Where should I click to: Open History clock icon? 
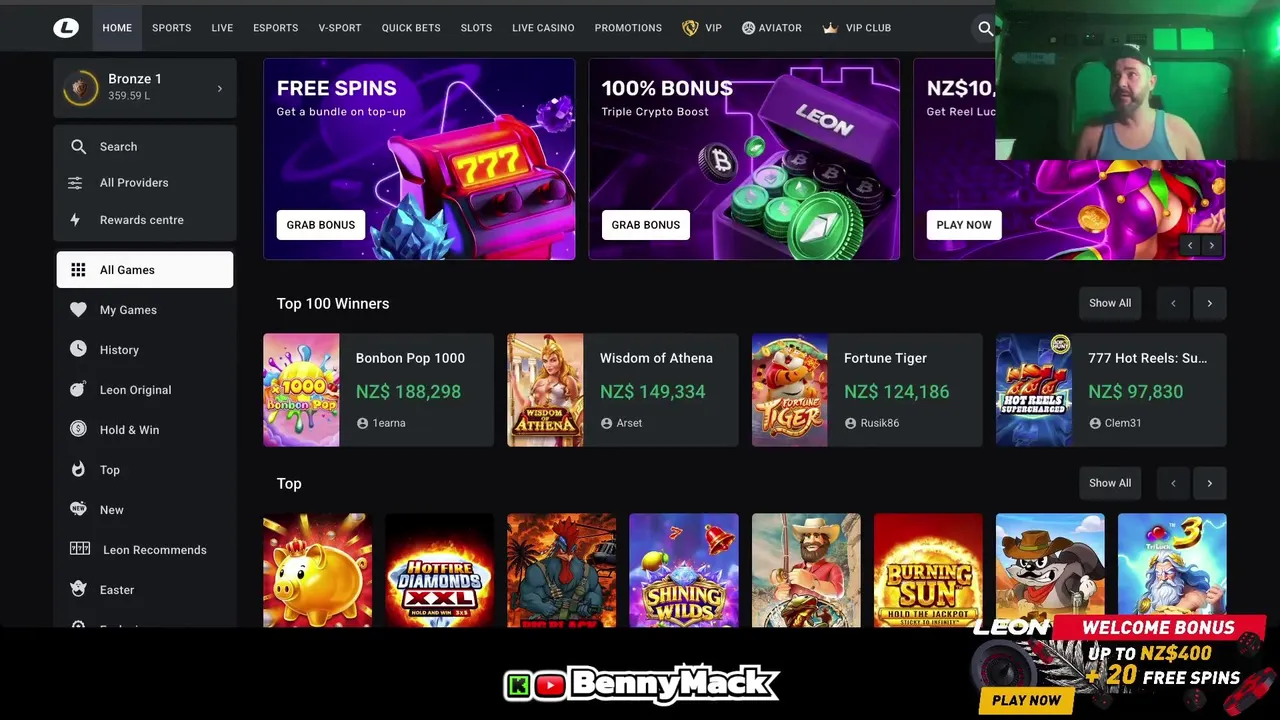(78, 350)
